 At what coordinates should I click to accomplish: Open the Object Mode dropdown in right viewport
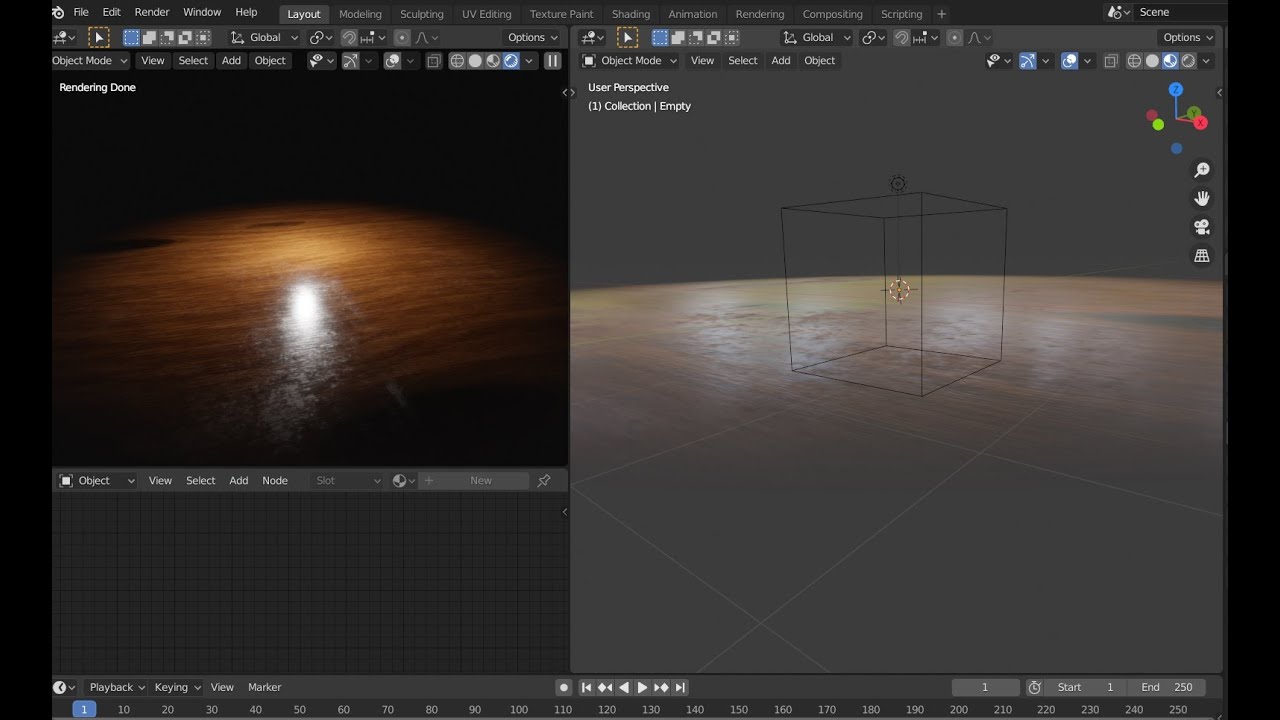(630, 61)
